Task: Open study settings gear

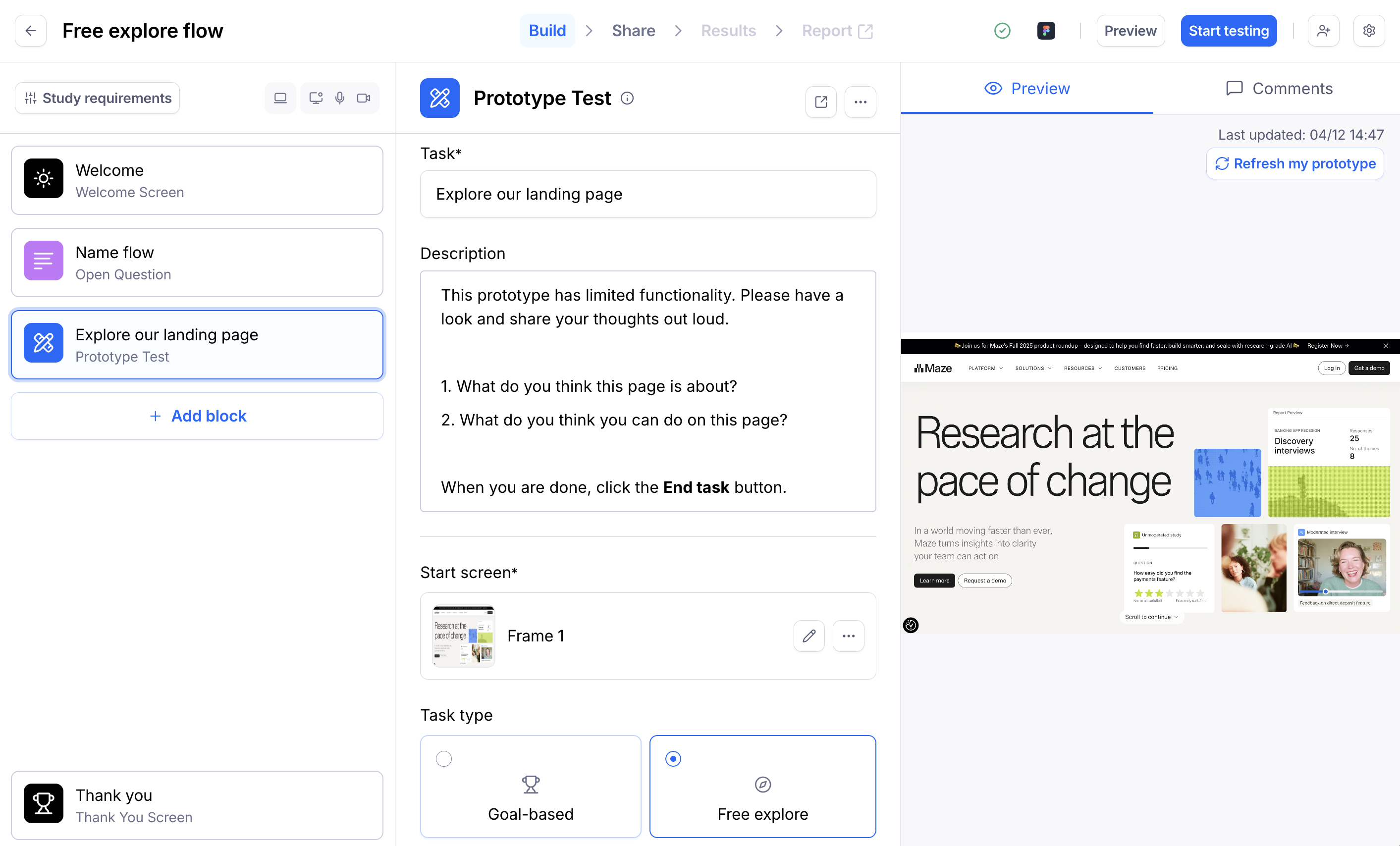Action: tap(1369, 31)
